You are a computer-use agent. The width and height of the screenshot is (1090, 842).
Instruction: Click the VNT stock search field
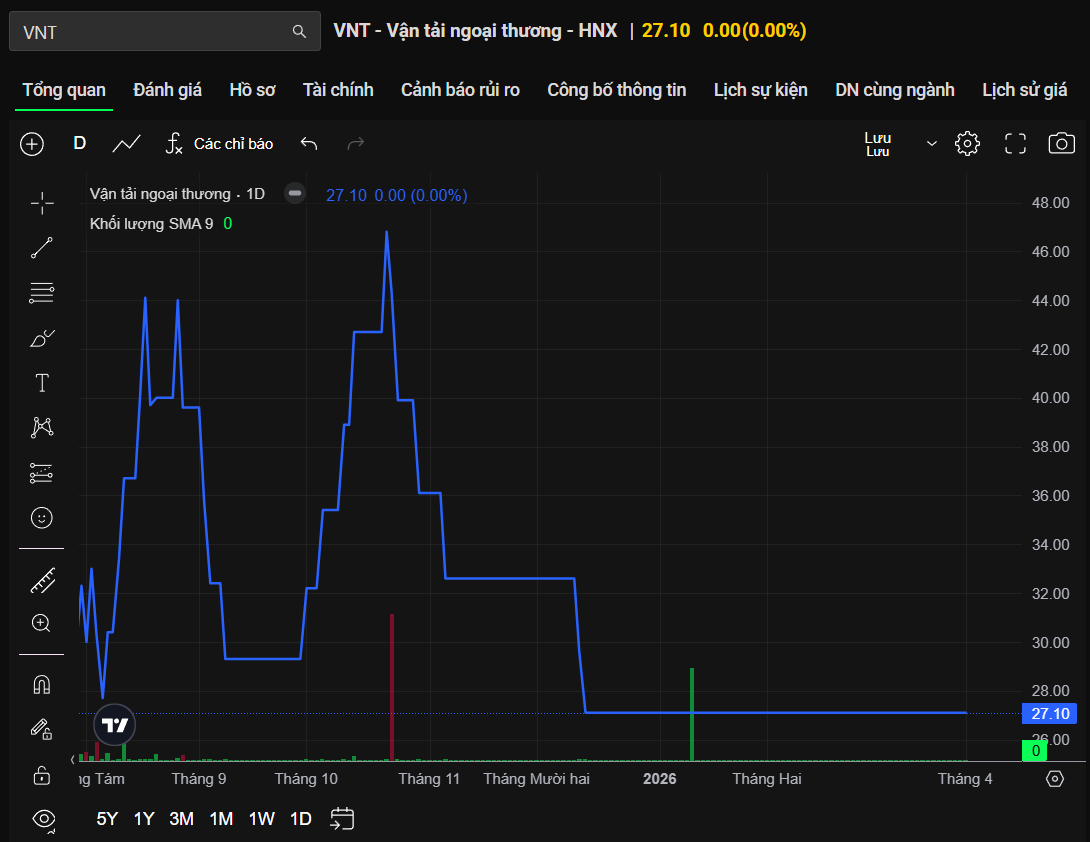[150, 32]
